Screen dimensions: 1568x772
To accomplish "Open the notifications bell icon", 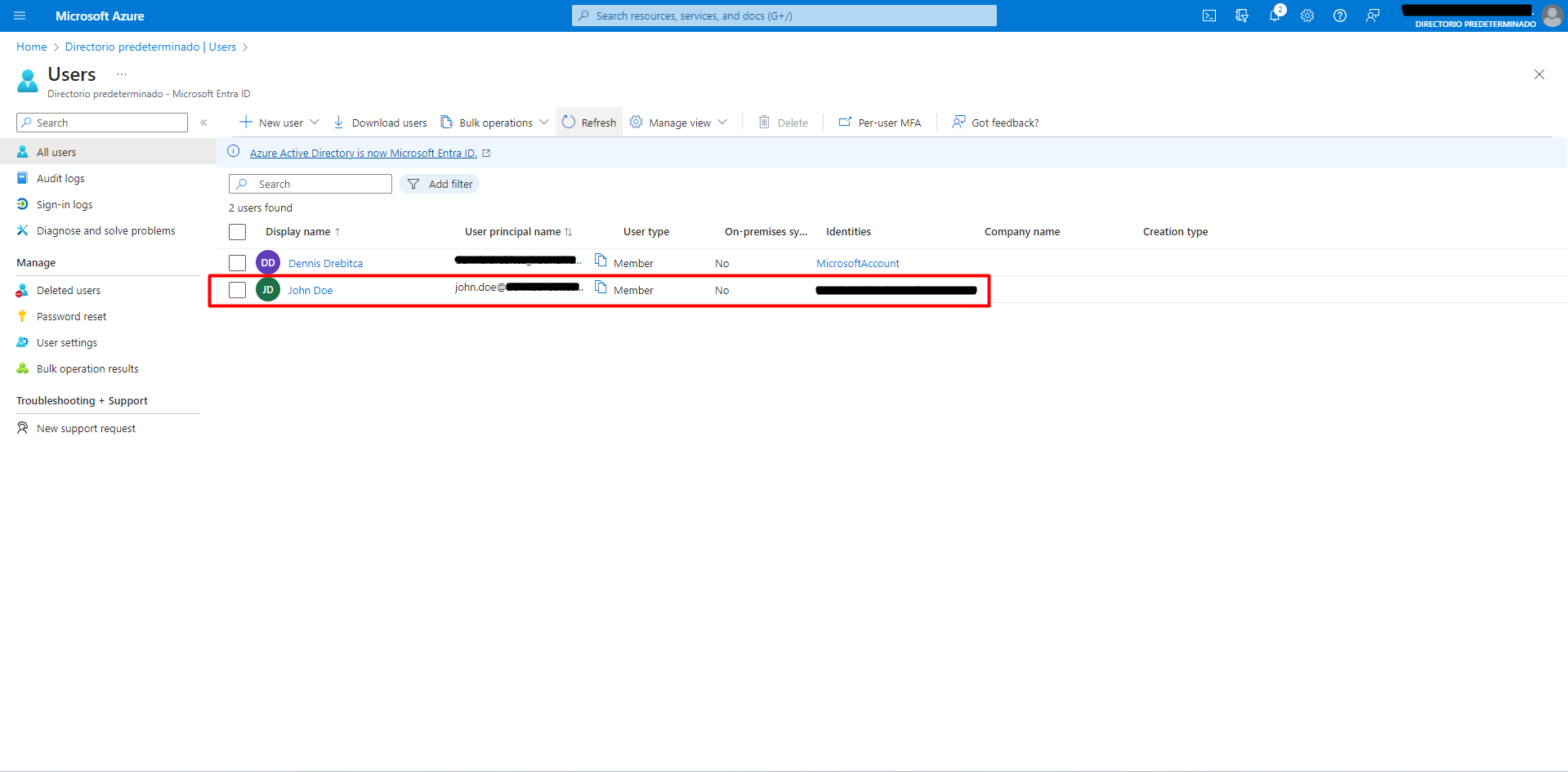I will click(1275, 16).
